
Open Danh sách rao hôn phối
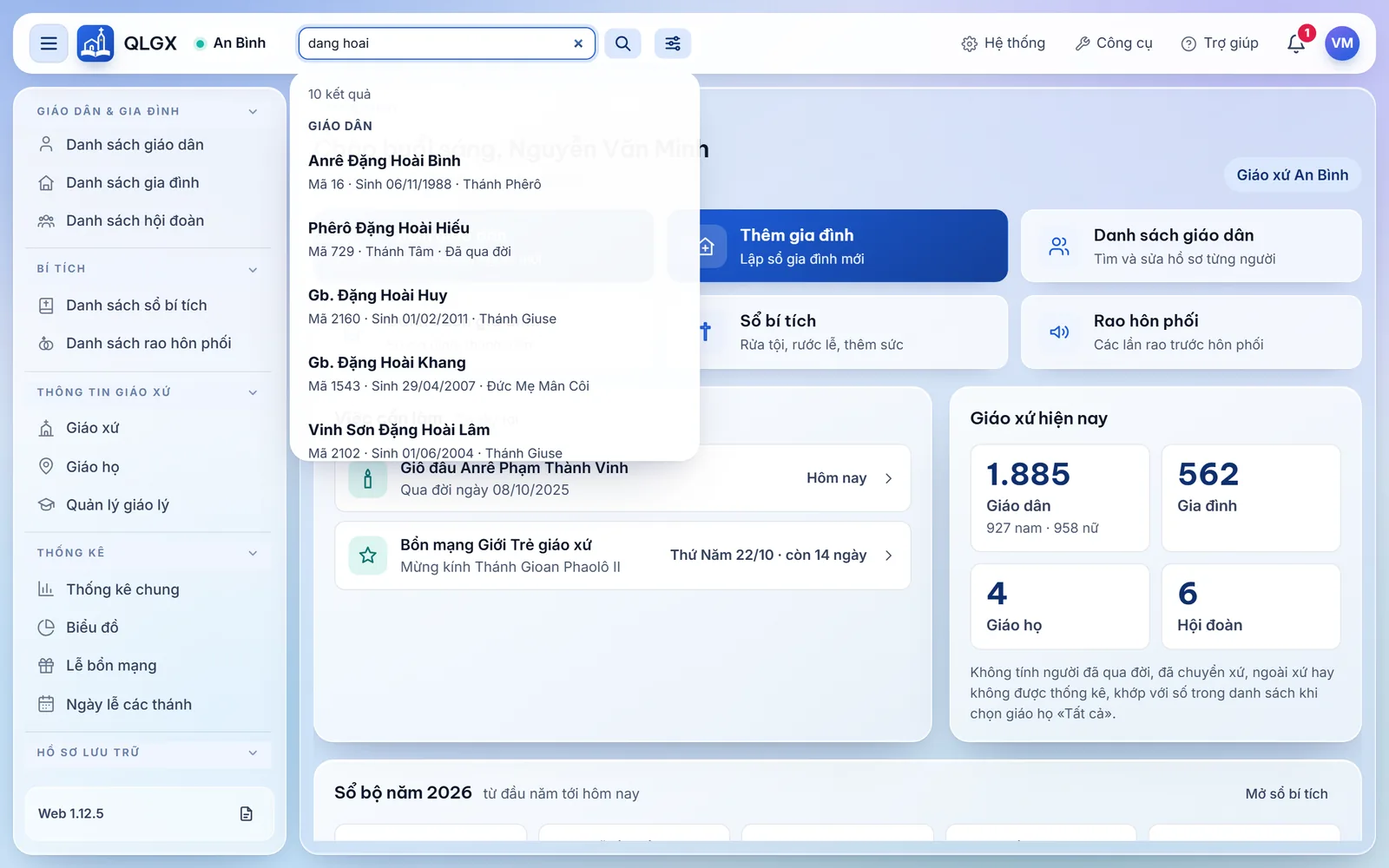(x=148, y=344)
